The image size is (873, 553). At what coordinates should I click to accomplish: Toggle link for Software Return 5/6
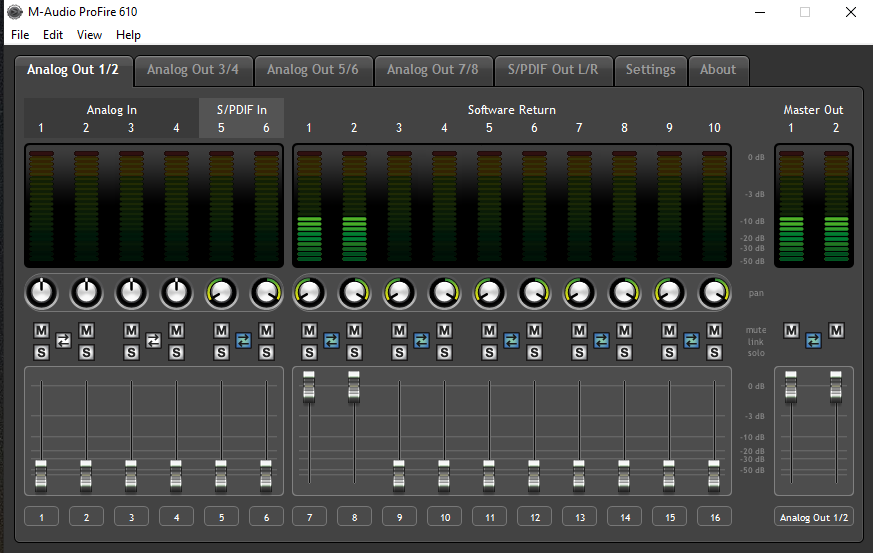pos(512,340)
